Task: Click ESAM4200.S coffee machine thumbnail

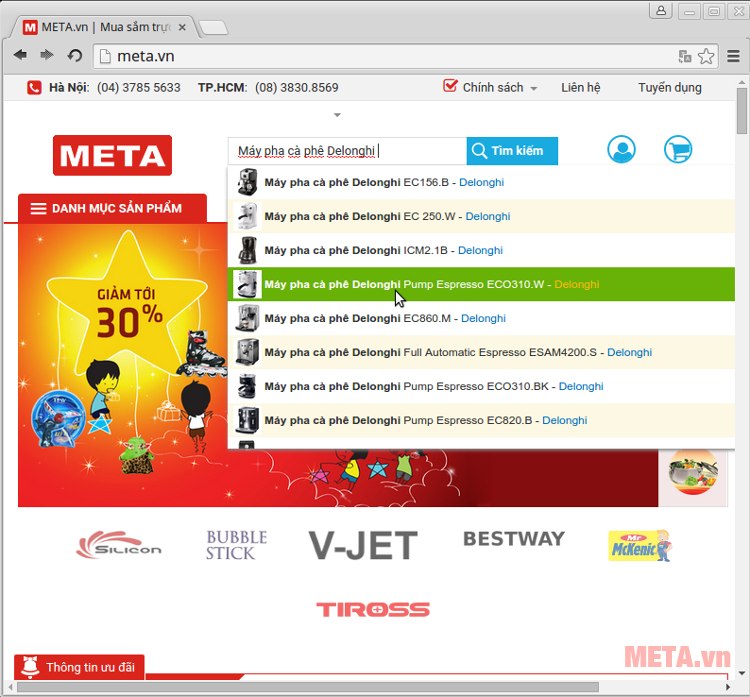Action: point(247,352)
